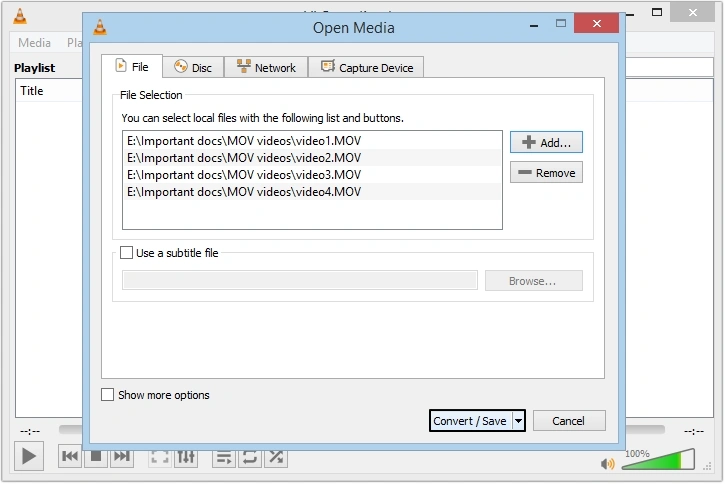
Task: Click the Previous media button in VLC
Action: [70, 457]
